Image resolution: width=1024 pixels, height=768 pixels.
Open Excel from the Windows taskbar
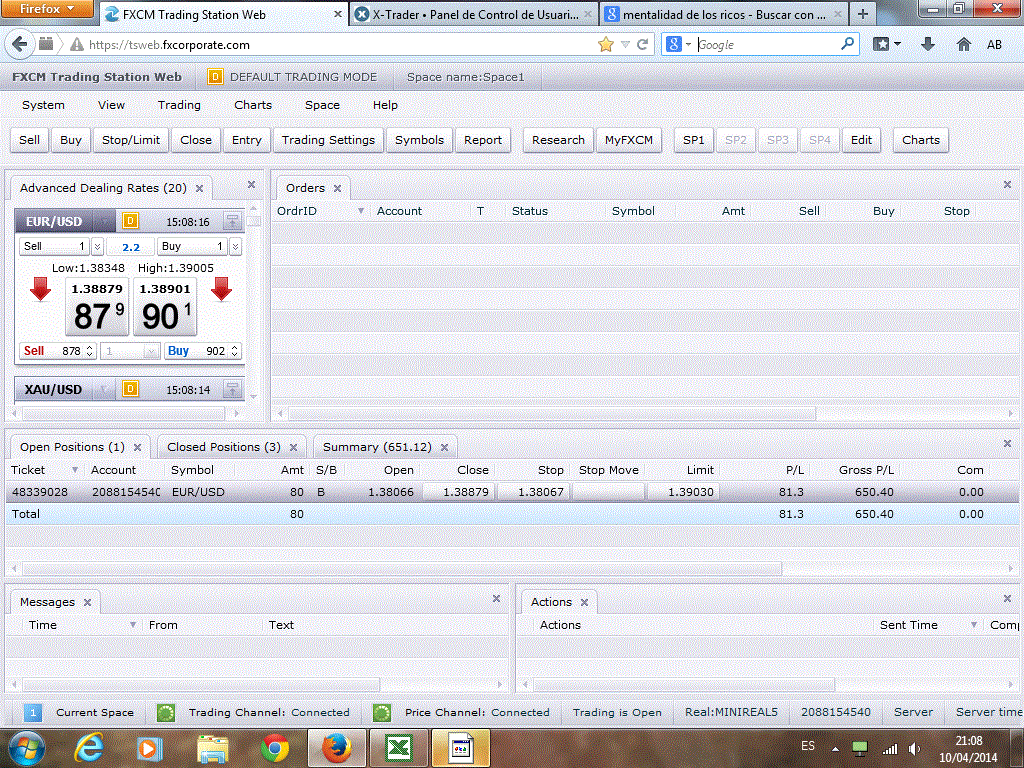click(x=399, y=748)
